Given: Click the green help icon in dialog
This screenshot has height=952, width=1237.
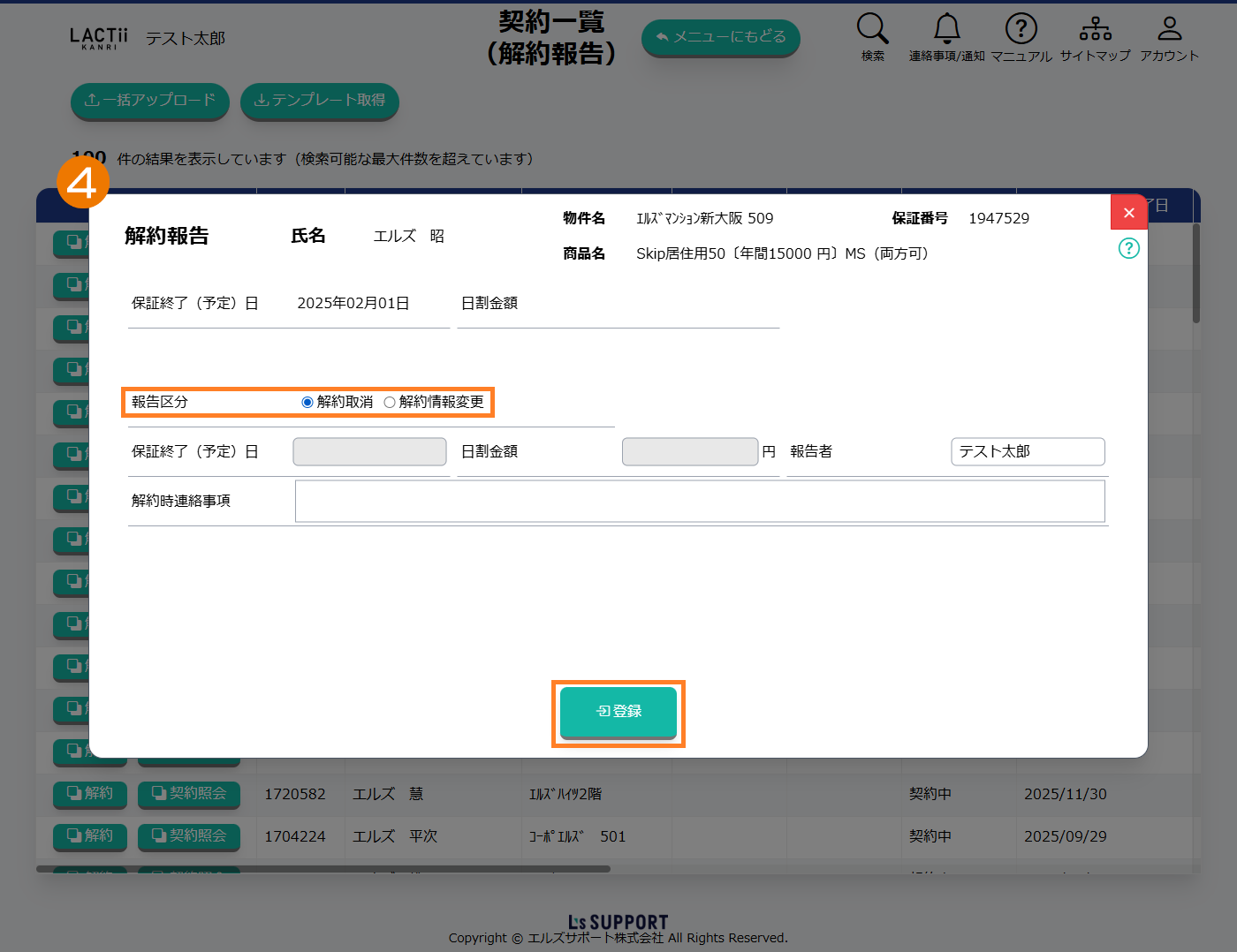Looking at the screenshot, I should (1128, 248).
